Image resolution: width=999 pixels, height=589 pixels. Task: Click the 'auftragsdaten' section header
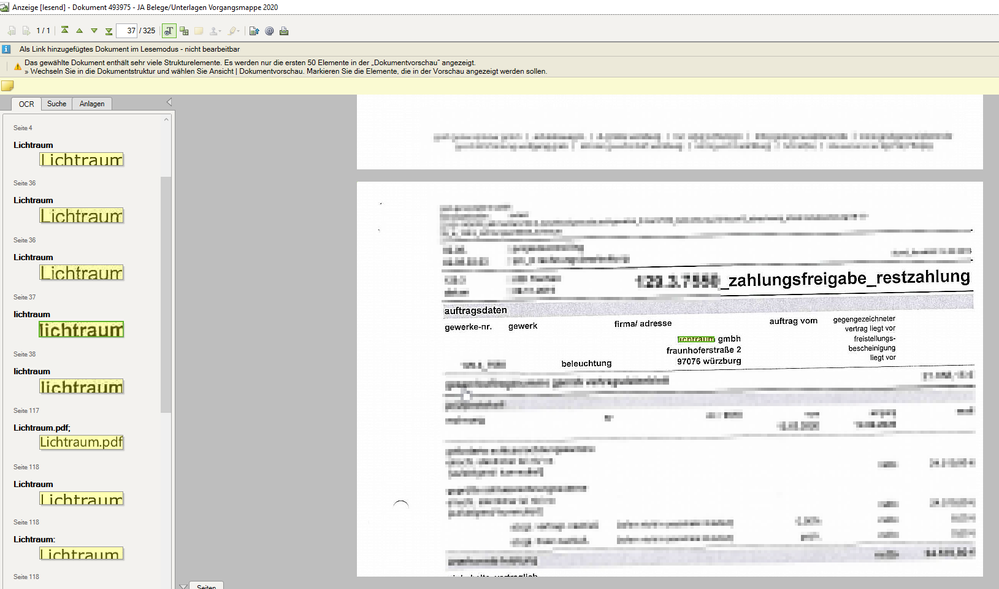(x=475, y=310)
